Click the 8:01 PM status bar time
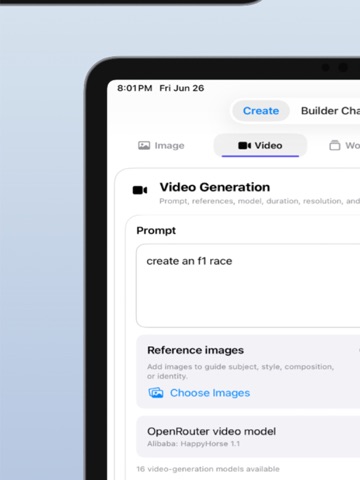This screenshot has height=480, width=360. coord(135,88)
